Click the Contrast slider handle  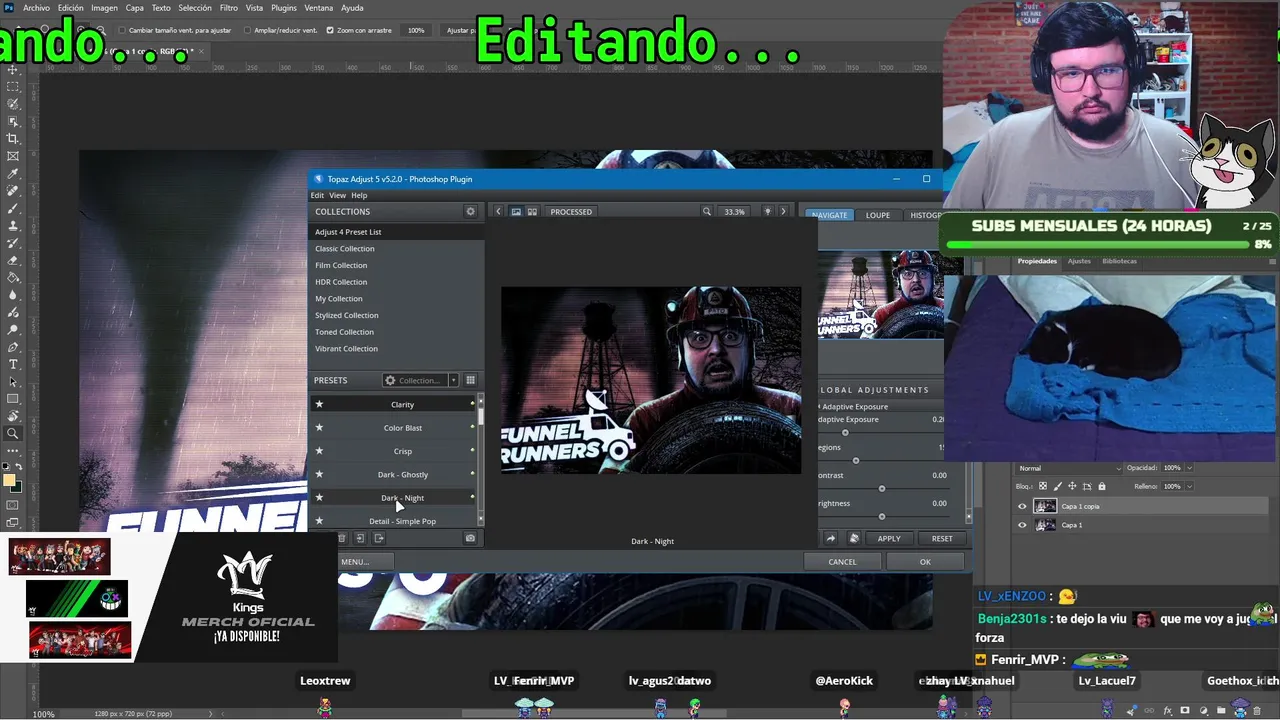(x=882, y=489)
